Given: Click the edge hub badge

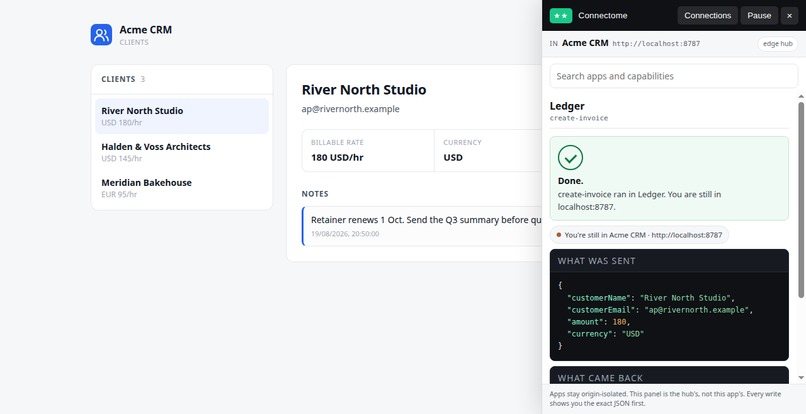Looking at the screenshot, I should (777, 44).
